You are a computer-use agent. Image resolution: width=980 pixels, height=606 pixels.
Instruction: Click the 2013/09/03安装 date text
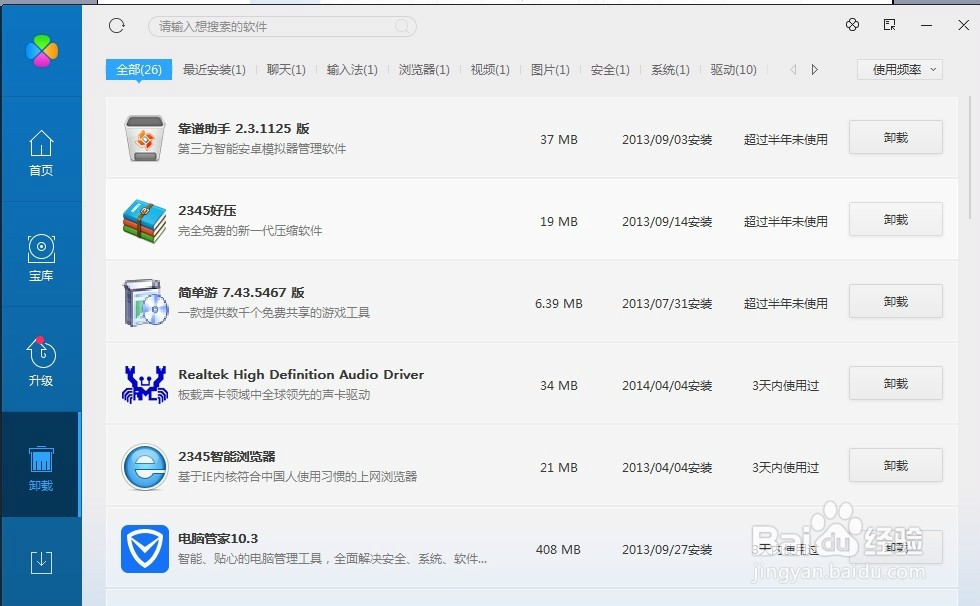coord(667,139)
